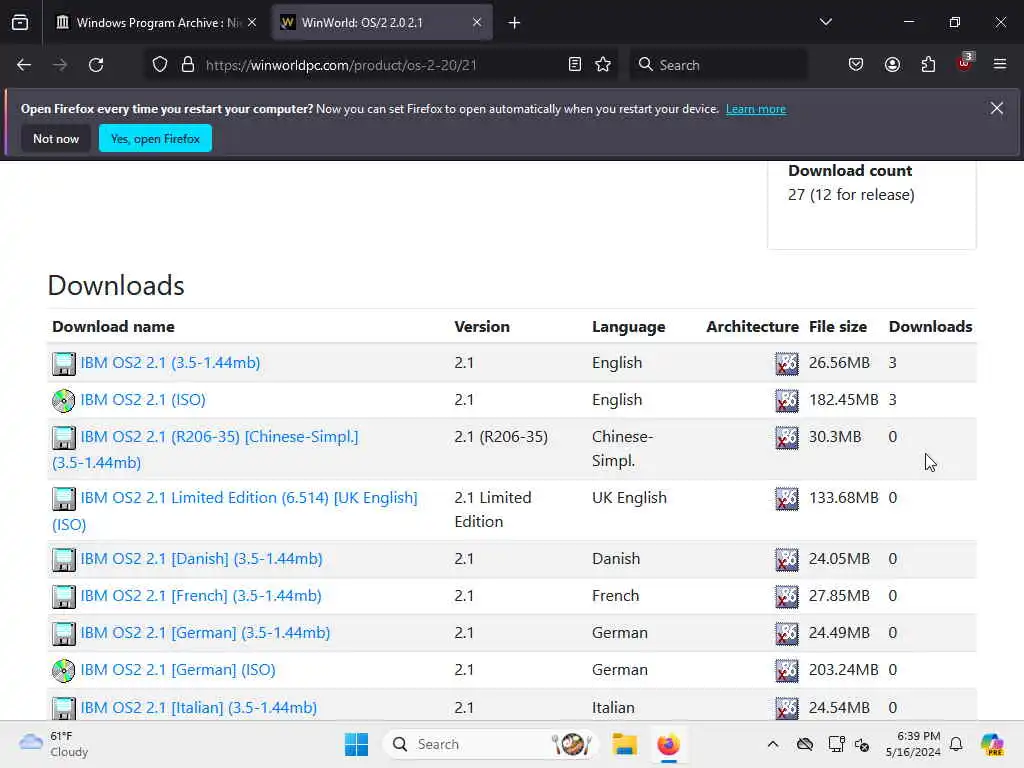Expand list all tabs dropdown arrow
The image size is (1024, 768).
click(825, 22)
